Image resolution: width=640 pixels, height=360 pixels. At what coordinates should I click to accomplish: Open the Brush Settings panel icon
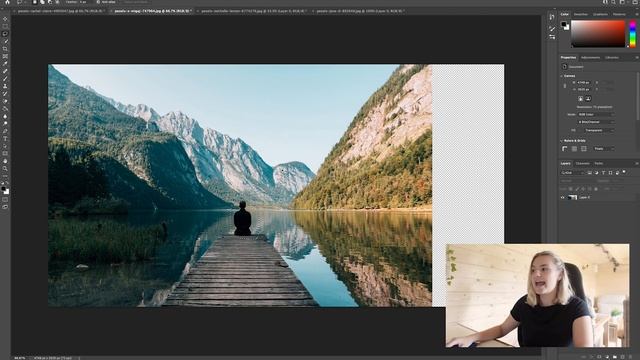[x=552, y=29]
